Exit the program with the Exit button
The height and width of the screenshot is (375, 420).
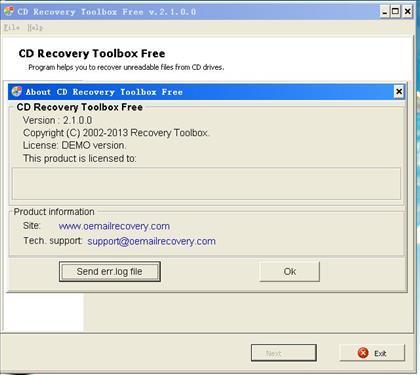[x=372, y=353]
